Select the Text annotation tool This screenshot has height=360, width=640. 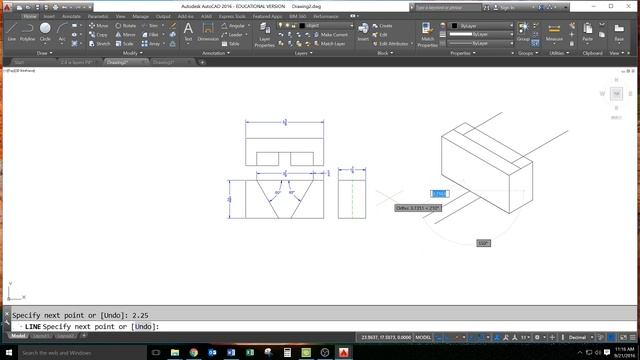(188, 32)
